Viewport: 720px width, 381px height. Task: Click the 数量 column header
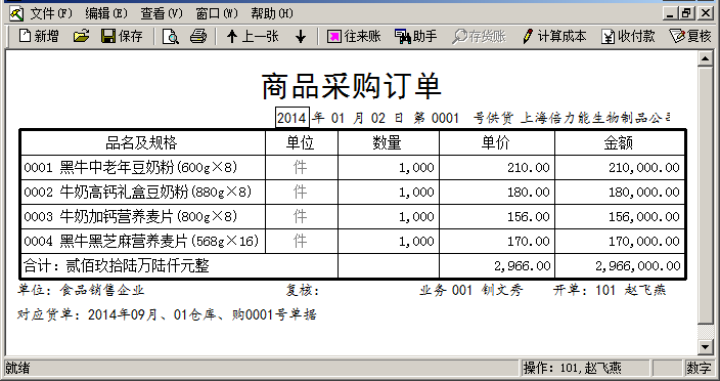pos(388,143)
